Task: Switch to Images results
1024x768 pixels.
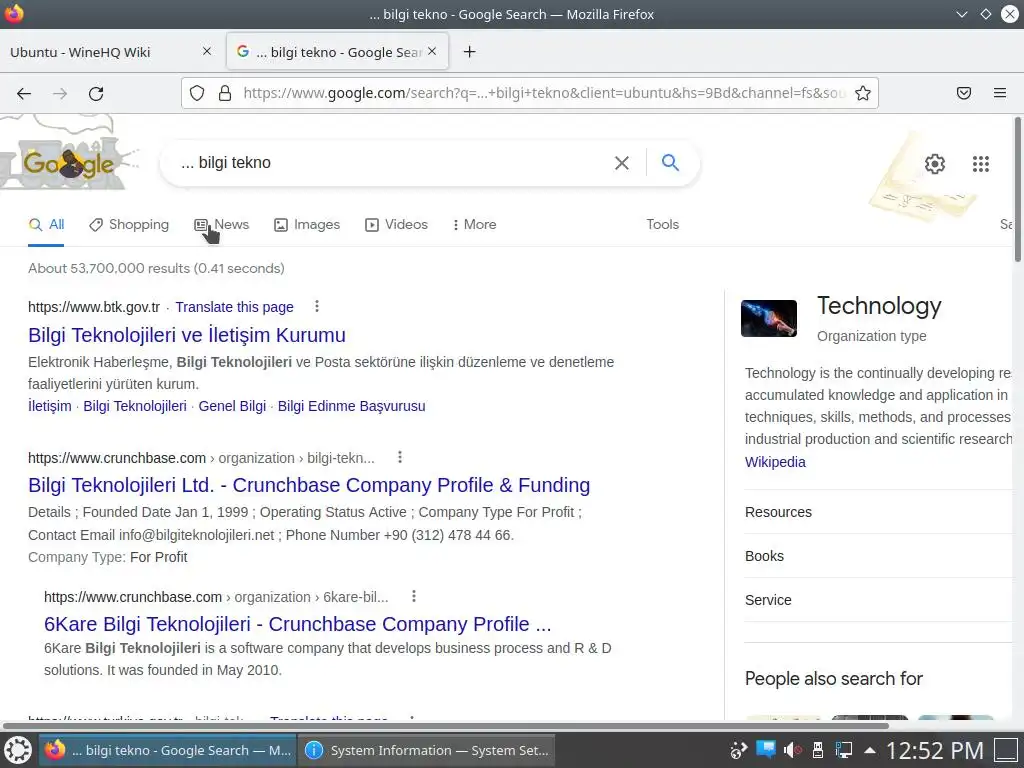Action: tap(307, 224)
